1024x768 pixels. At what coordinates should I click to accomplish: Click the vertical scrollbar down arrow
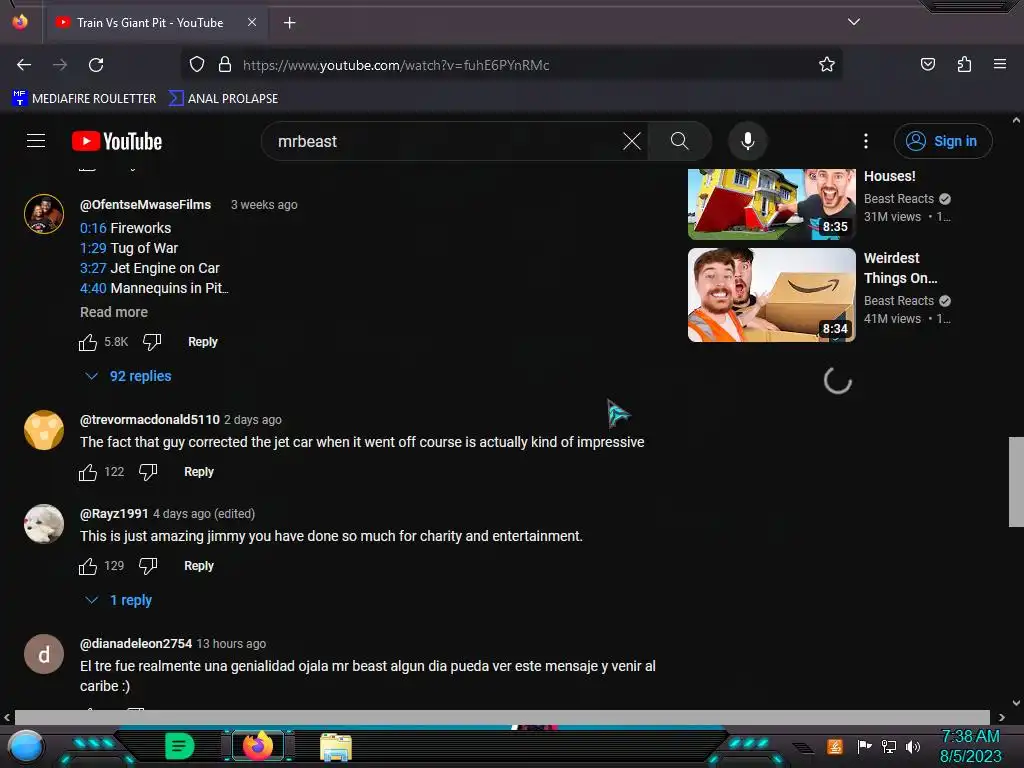pos(1016,703)
